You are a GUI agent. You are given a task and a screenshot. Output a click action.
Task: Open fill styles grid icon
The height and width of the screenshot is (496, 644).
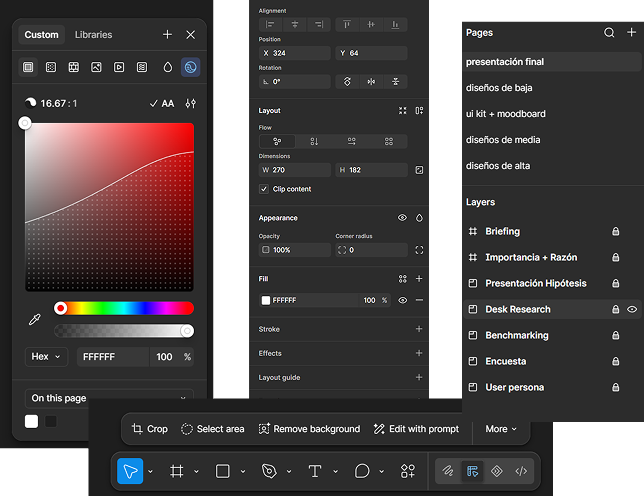coord(402,279)
